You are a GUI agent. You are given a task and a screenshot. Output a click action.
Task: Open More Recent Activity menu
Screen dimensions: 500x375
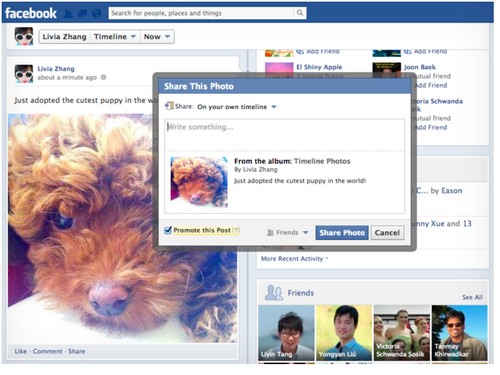click(294, 259)
